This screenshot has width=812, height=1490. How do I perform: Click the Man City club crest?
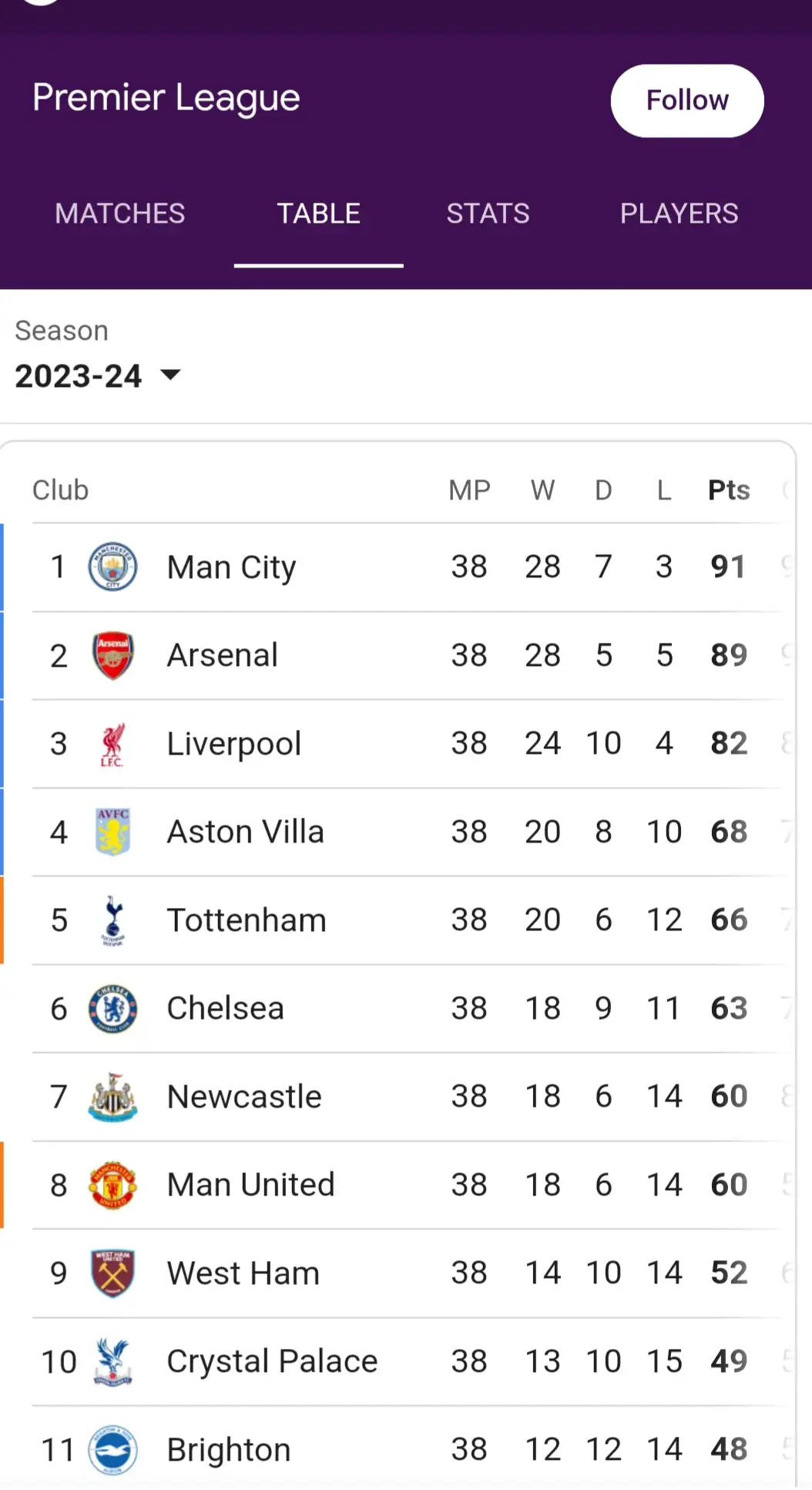coord(112,567)
